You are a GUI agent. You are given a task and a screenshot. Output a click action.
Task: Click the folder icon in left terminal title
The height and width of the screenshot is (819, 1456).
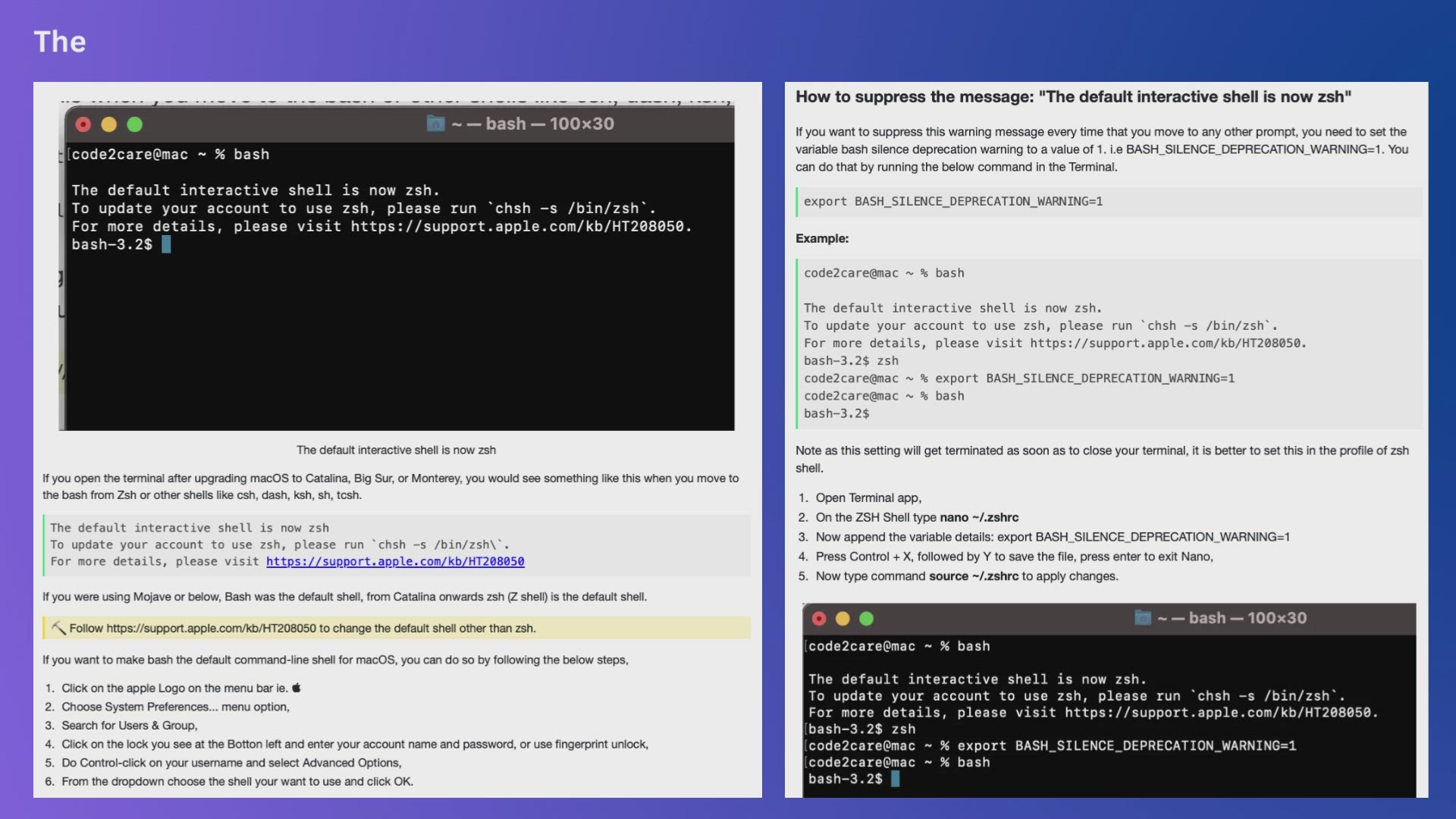435,124
